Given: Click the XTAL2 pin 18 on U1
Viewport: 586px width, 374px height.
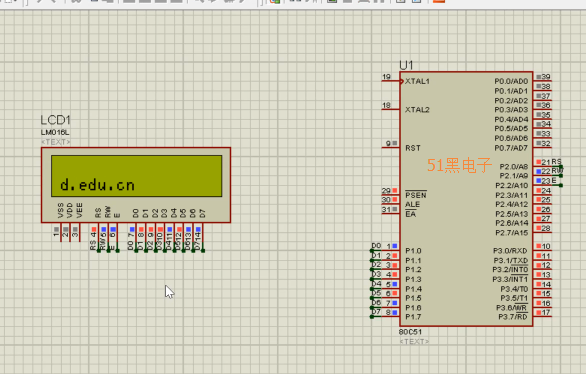Looking at the screenshot, I should (x=391, y=109).
